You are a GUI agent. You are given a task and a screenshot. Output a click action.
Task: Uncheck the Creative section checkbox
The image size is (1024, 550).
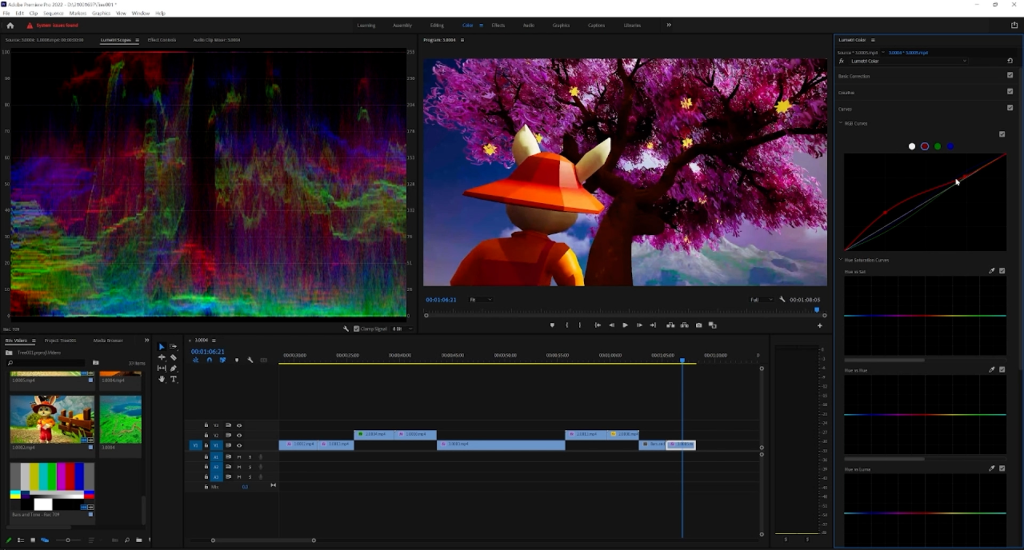pos(1010,91)
